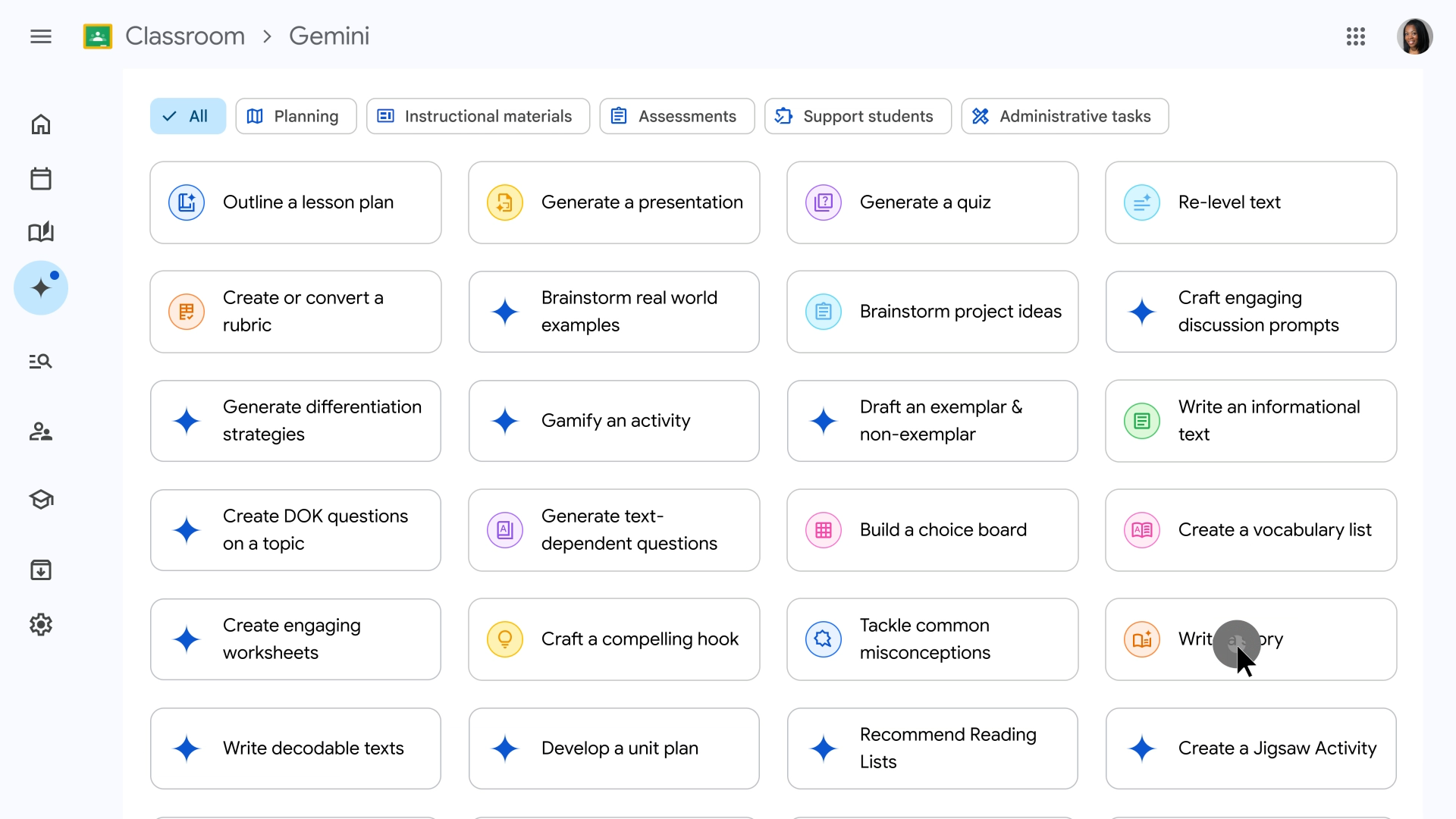Open the archive download sidebar icon
1456x819 pixels.
click(x=41, y=570)
